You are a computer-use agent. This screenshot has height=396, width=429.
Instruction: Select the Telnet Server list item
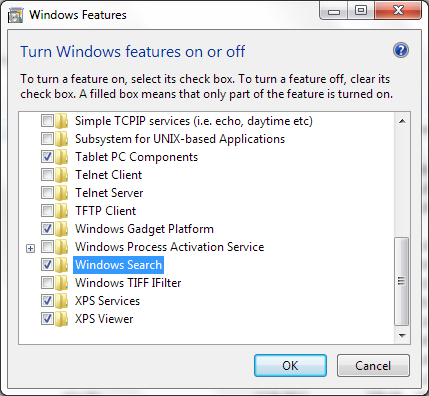(x=109, y=193)
